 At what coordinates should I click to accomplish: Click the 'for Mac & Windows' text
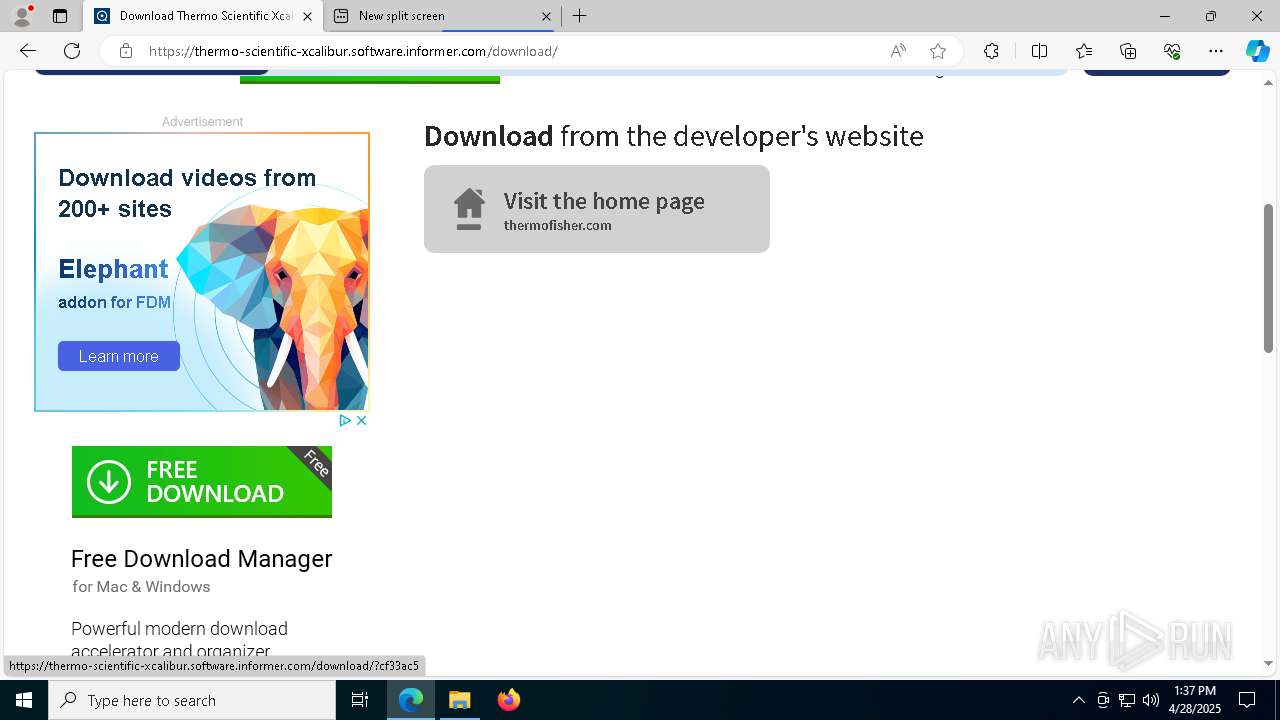click(141, 587)
